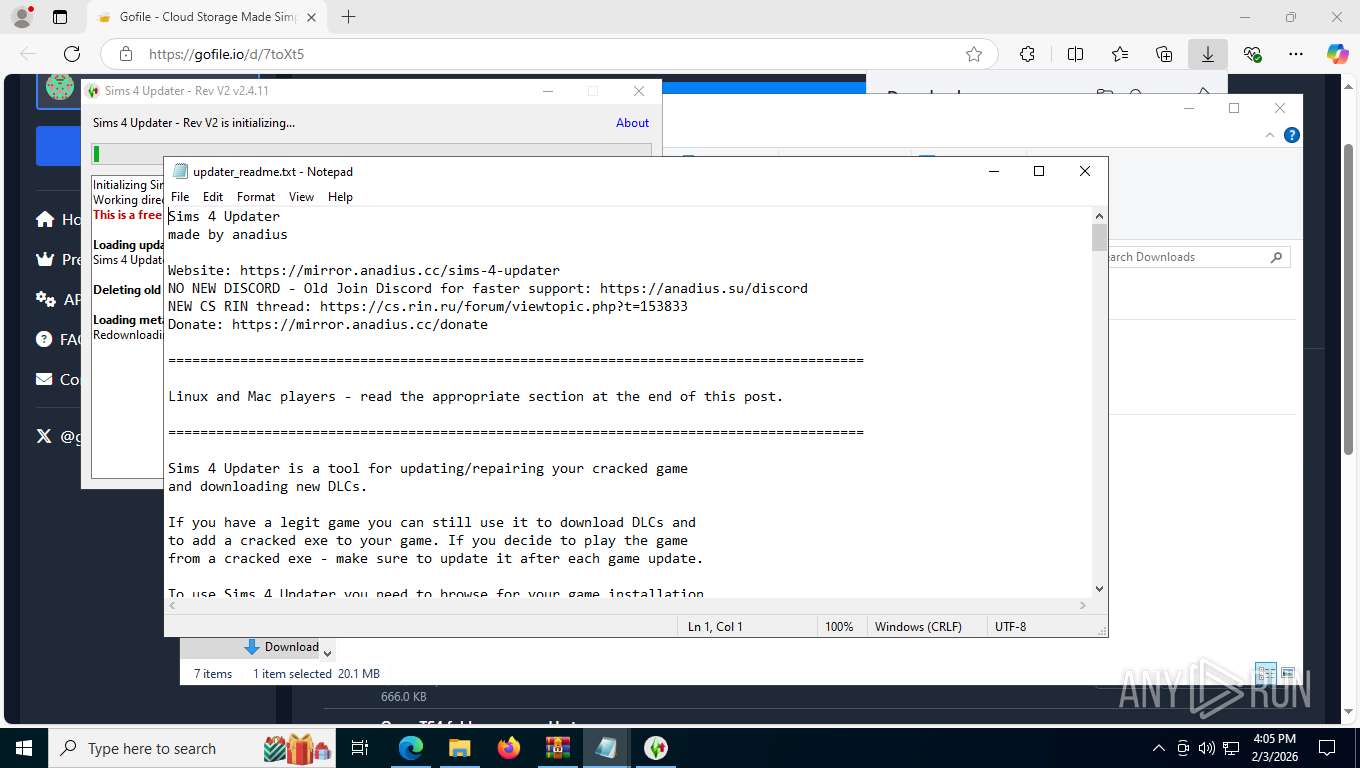The image size is (1360, 768).
Task: Open the Notepad Edit menu
Action: [213, 197]
